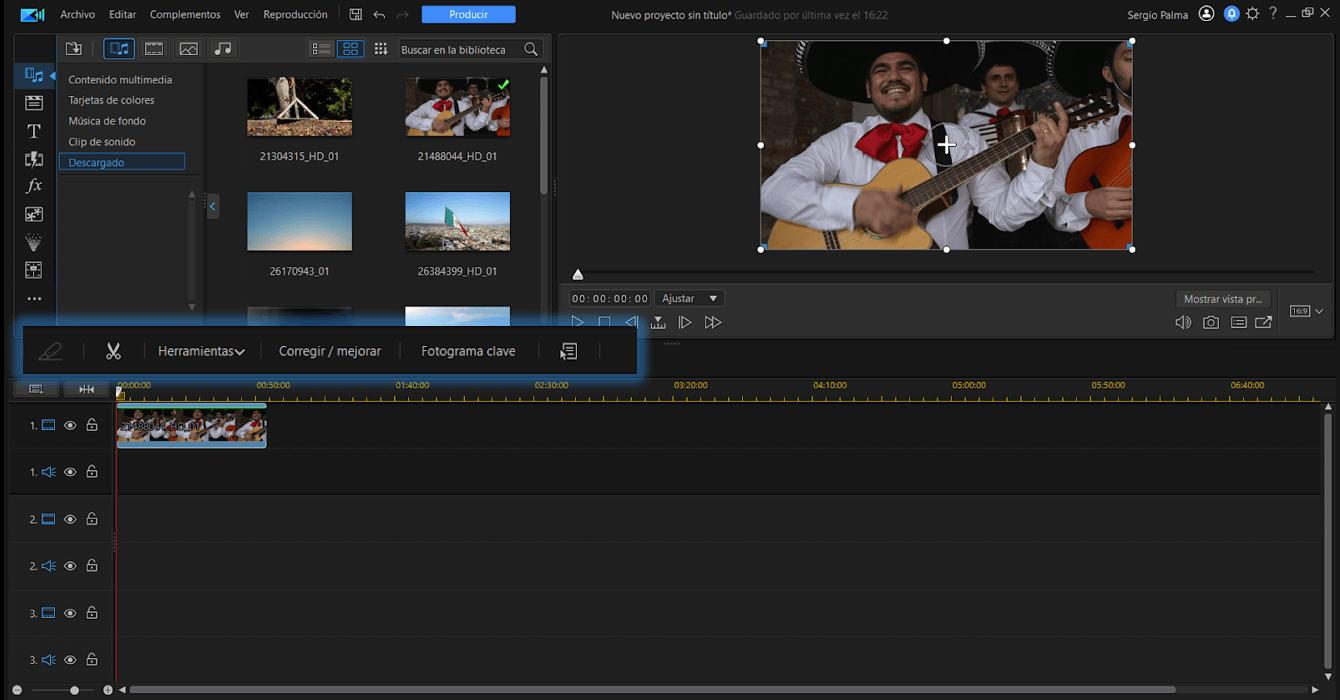Image resolution: width=1340 pixels, height=700 pixels.
Task: Mute audio track 2 with its eye icon
Action: [x=70, y=566]
